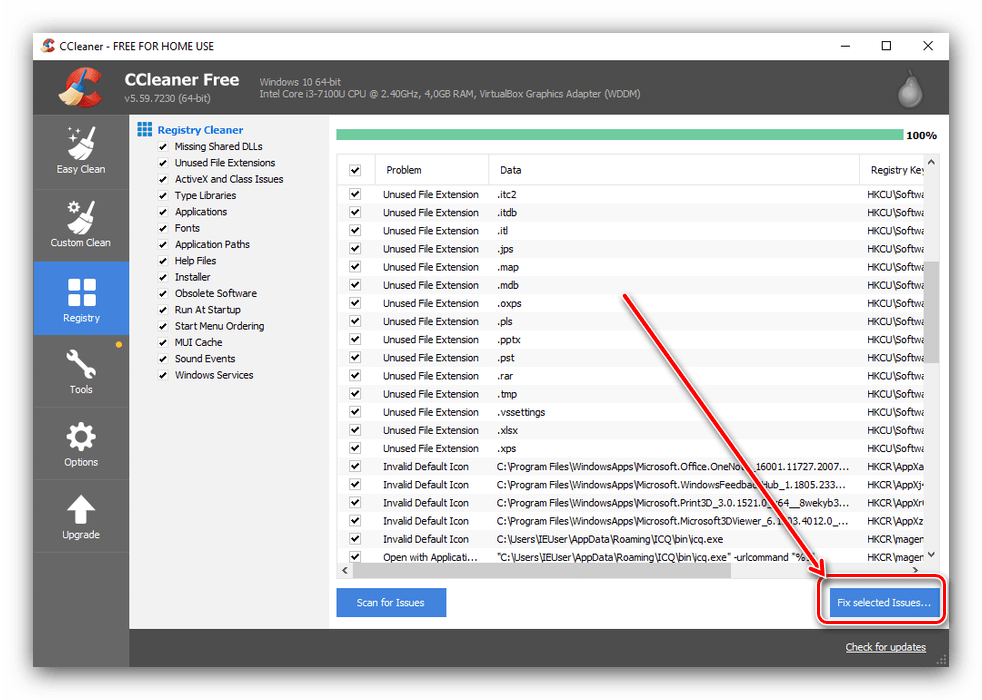Maximize the CCleaner window

click(886, 46)
